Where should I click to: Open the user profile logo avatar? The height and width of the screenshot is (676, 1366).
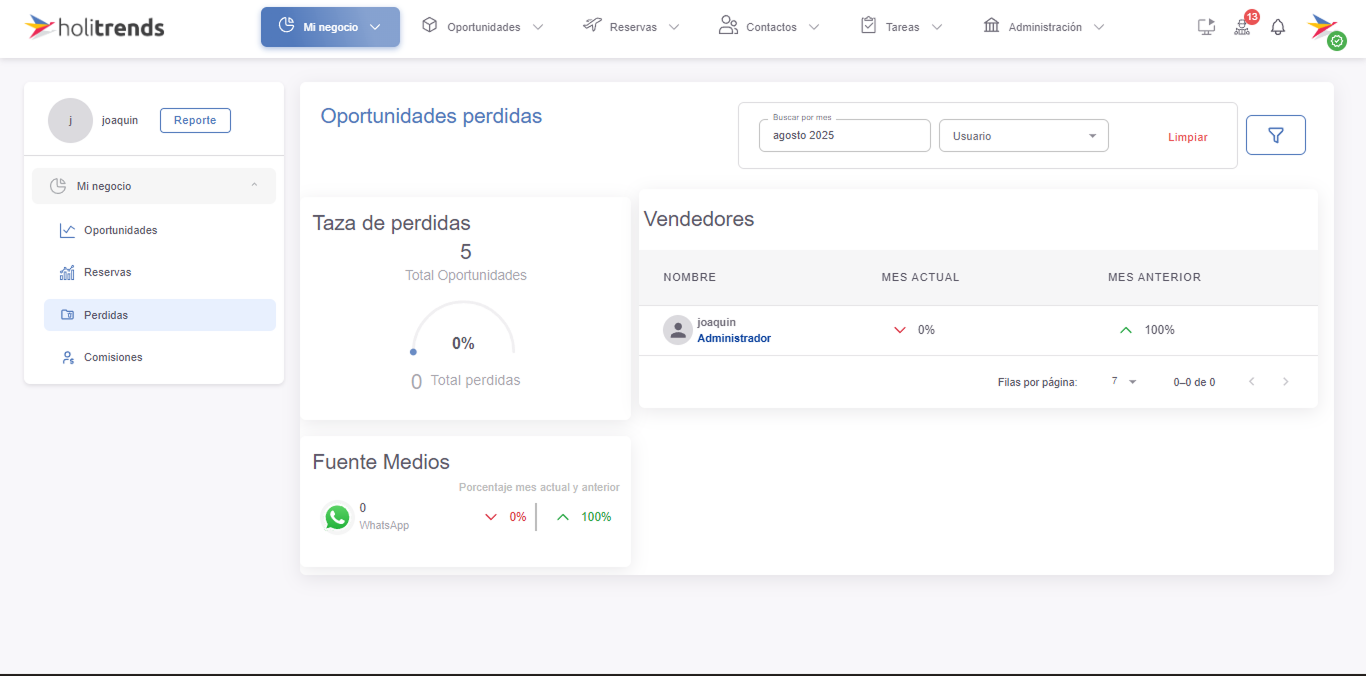click(x=1324, y=28)
